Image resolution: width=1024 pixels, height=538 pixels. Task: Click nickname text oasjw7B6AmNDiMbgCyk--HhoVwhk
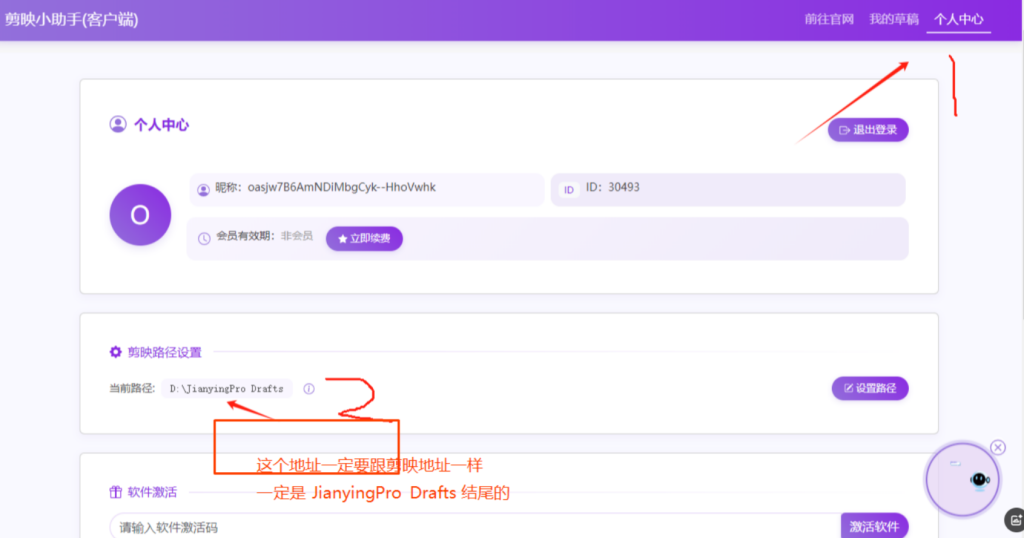tap(342, 187)
